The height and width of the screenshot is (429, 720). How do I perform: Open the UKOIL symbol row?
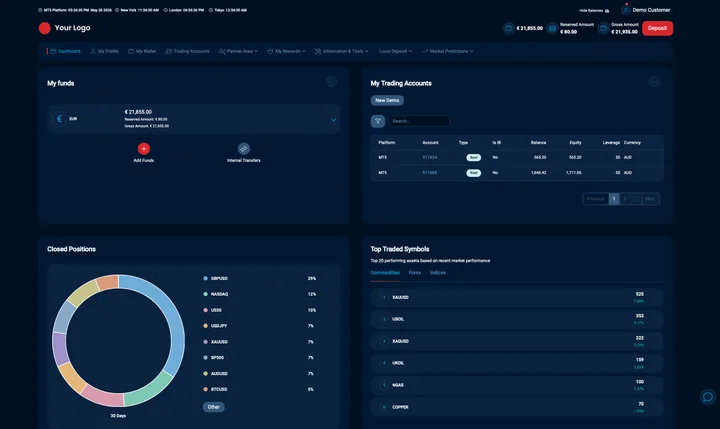point(517,363)
